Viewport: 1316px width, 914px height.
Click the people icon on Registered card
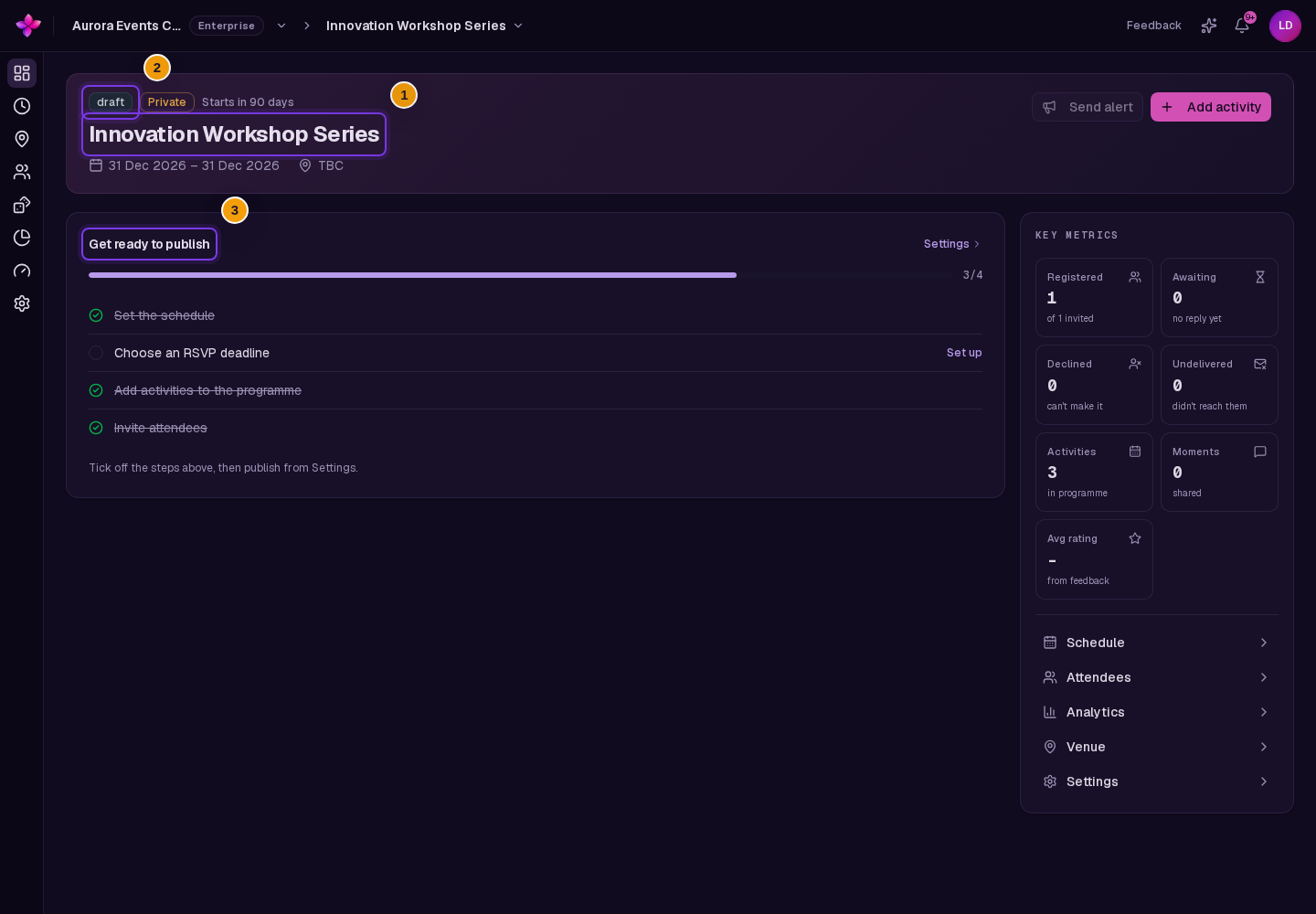tap(1135, 277)
